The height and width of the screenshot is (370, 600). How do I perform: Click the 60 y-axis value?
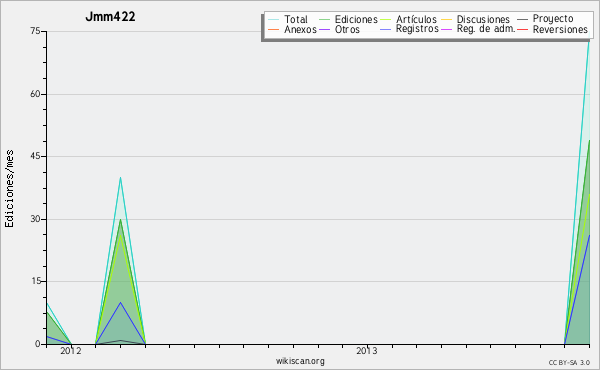click(x=35, y=94)
